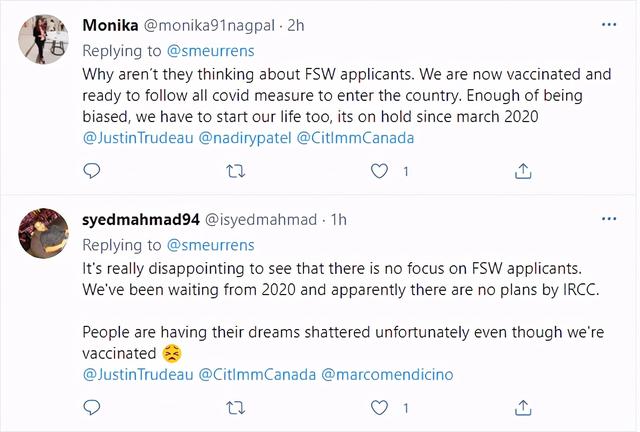Click Monika display name
The height and width of the screenshot is (432, 640).
[111, 24]
